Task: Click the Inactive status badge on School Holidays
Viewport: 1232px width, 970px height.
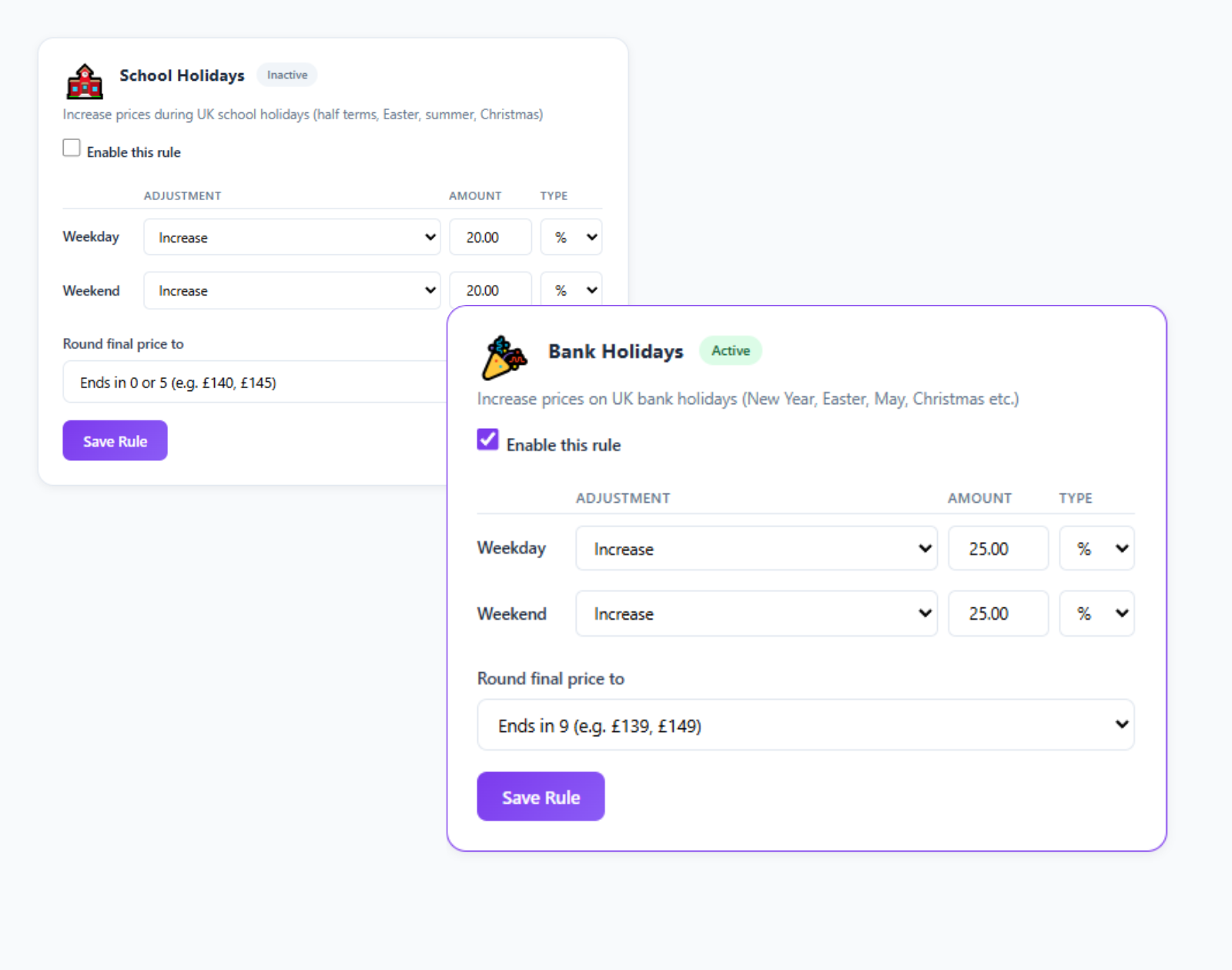Action: (x=286, y=75)
